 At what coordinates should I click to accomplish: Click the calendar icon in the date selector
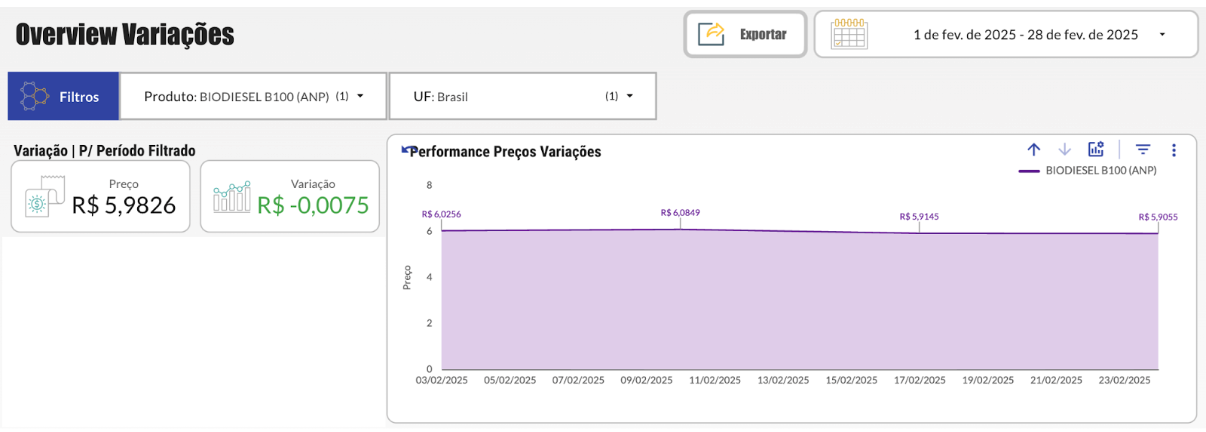tap(849, 34)
